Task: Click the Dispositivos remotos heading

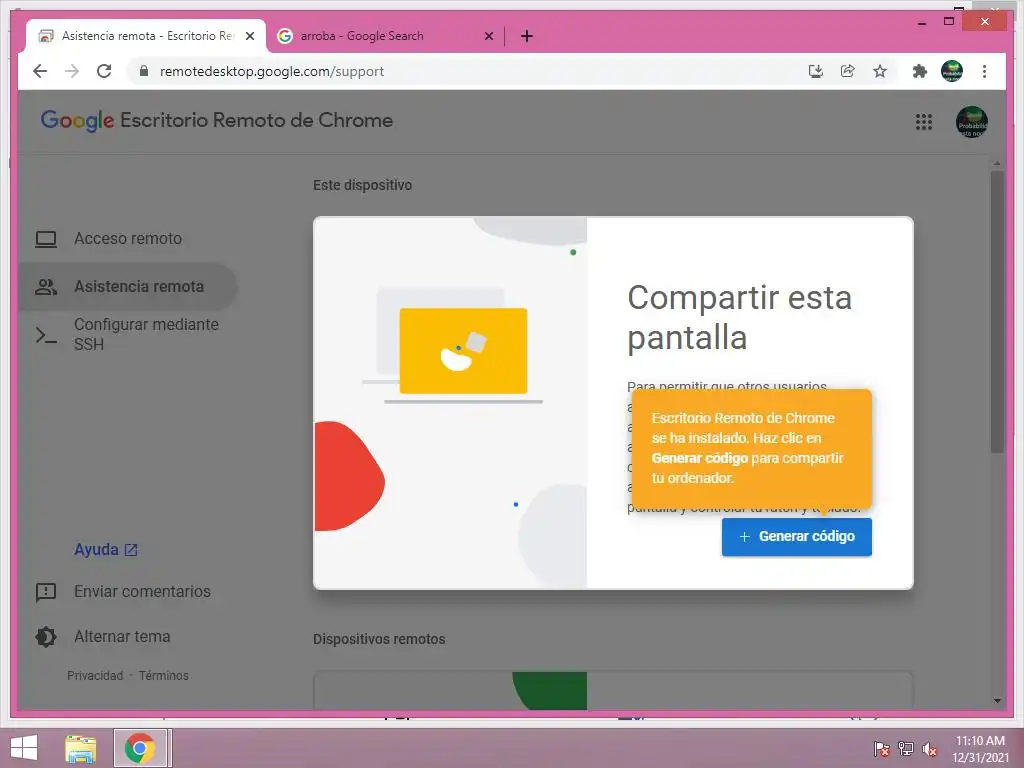Action: point(379,639)
